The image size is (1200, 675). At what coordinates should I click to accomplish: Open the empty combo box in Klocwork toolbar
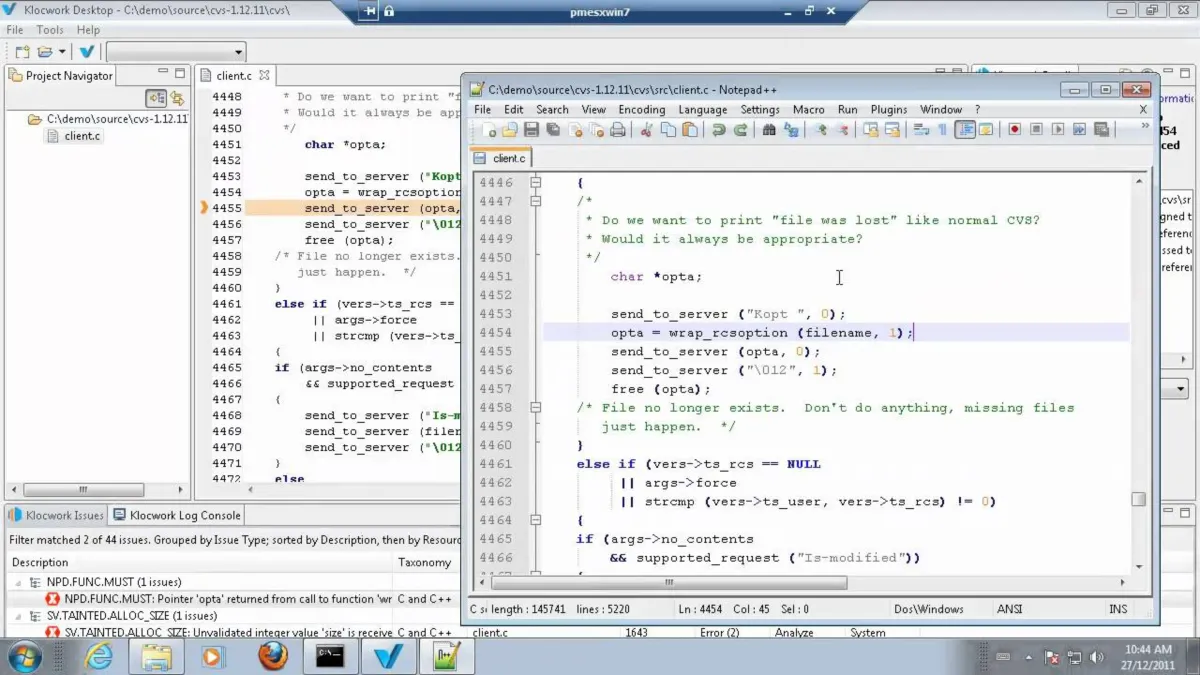pos(176,52)
